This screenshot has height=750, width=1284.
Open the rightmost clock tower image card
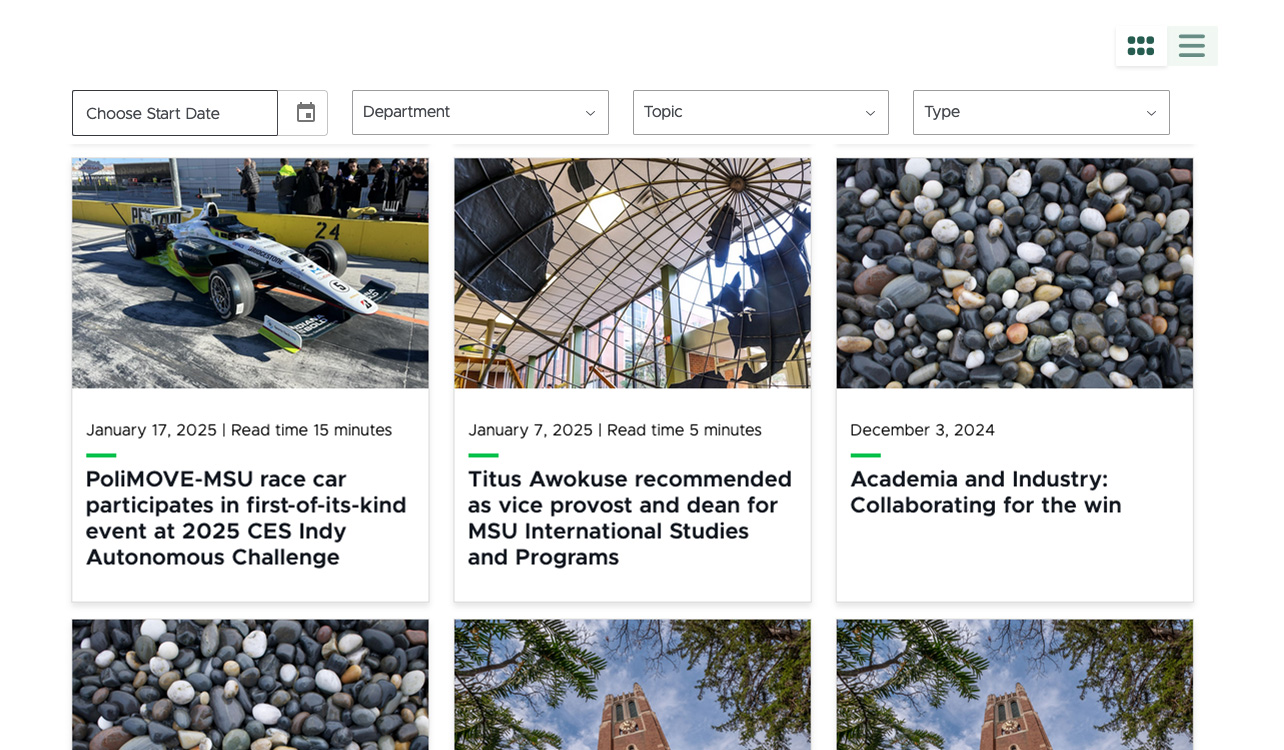coord(1014,684)
